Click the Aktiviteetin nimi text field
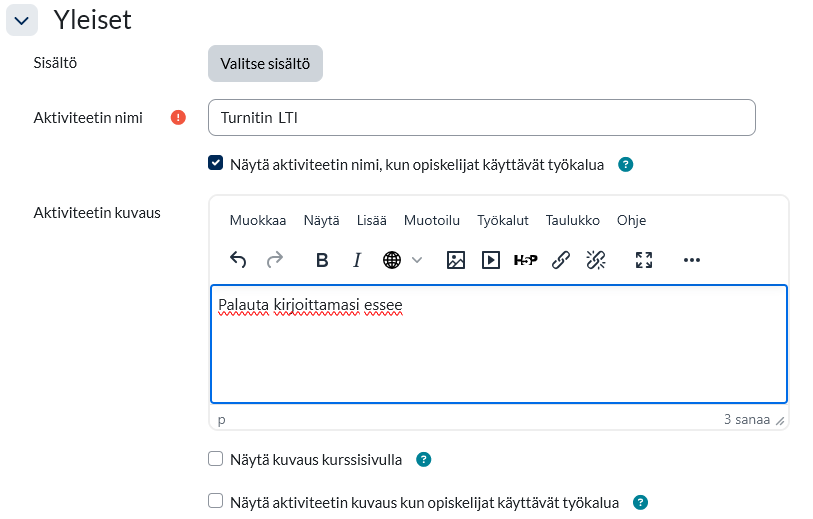This screenshot has width=813, height=519. point(481,118)
